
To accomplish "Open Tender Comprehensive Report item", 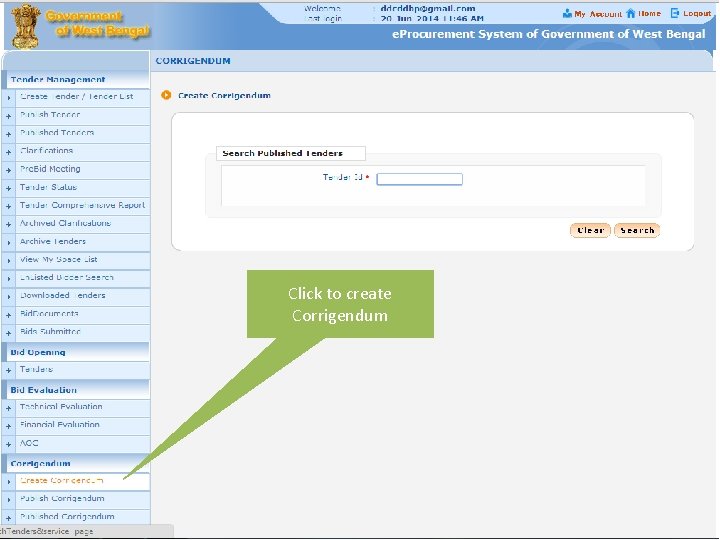I will (82, 205).
